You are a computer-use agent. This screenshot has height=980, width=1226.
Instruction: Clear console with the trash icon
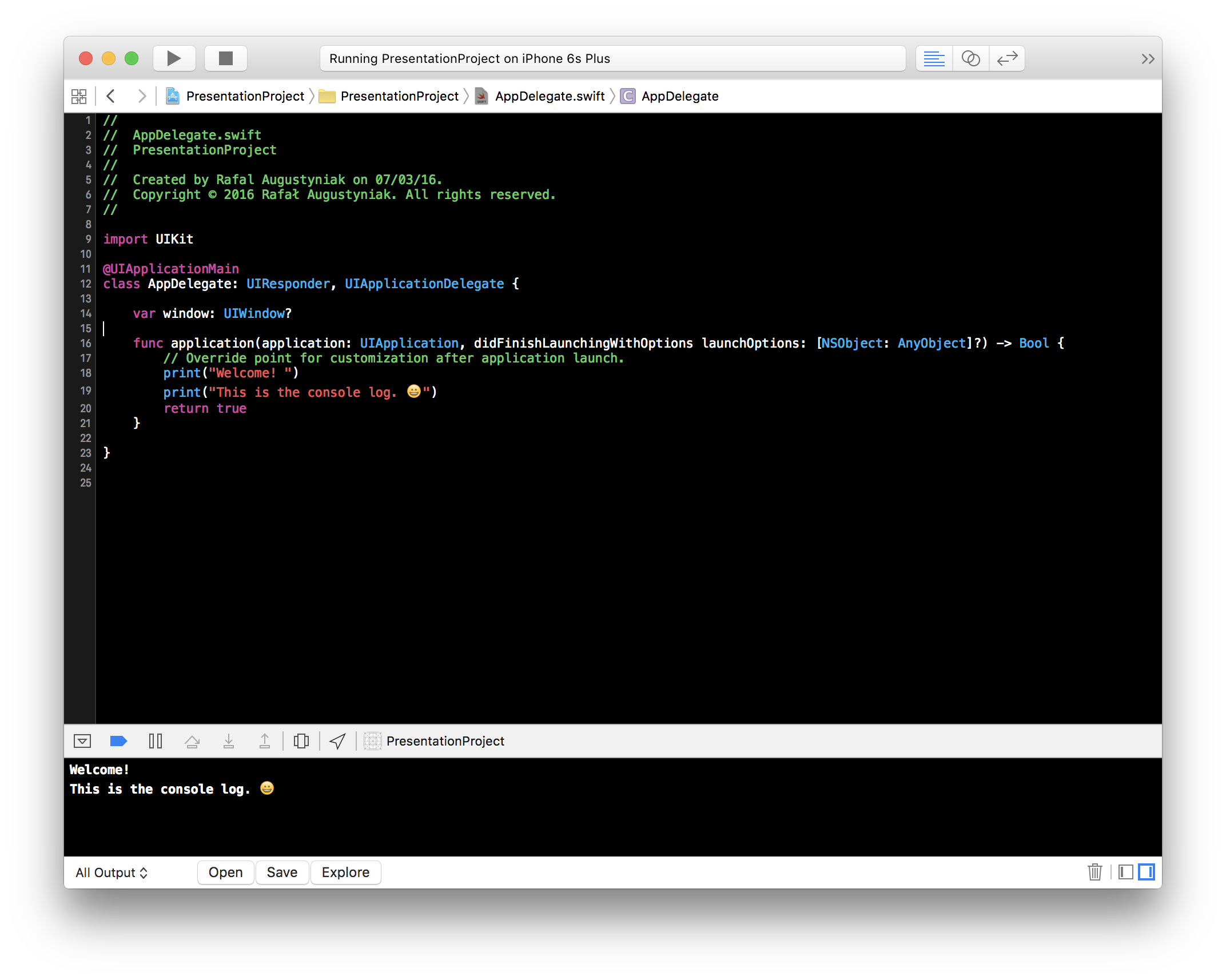[x=1094, y=872]
